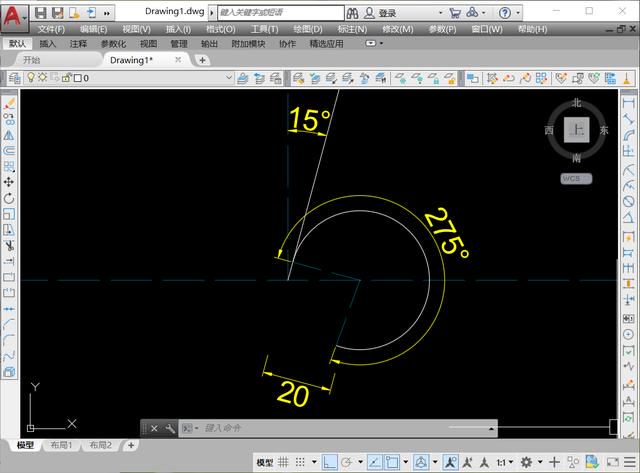Switch to the 输出 ribbon tab
The height and width of the screenshot is (473, 640).
pyautogui.click(x=209, y=44)
